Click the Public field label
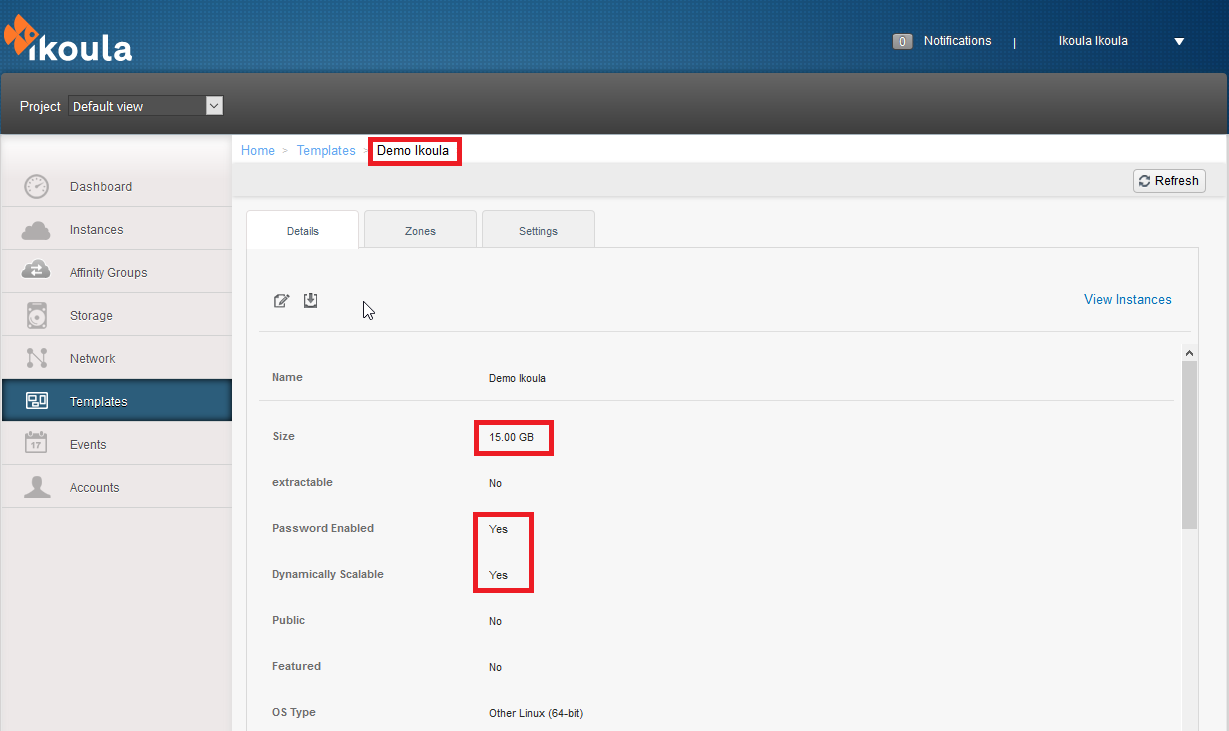This screenshot has width=1229, height=731. coord(288,621)
